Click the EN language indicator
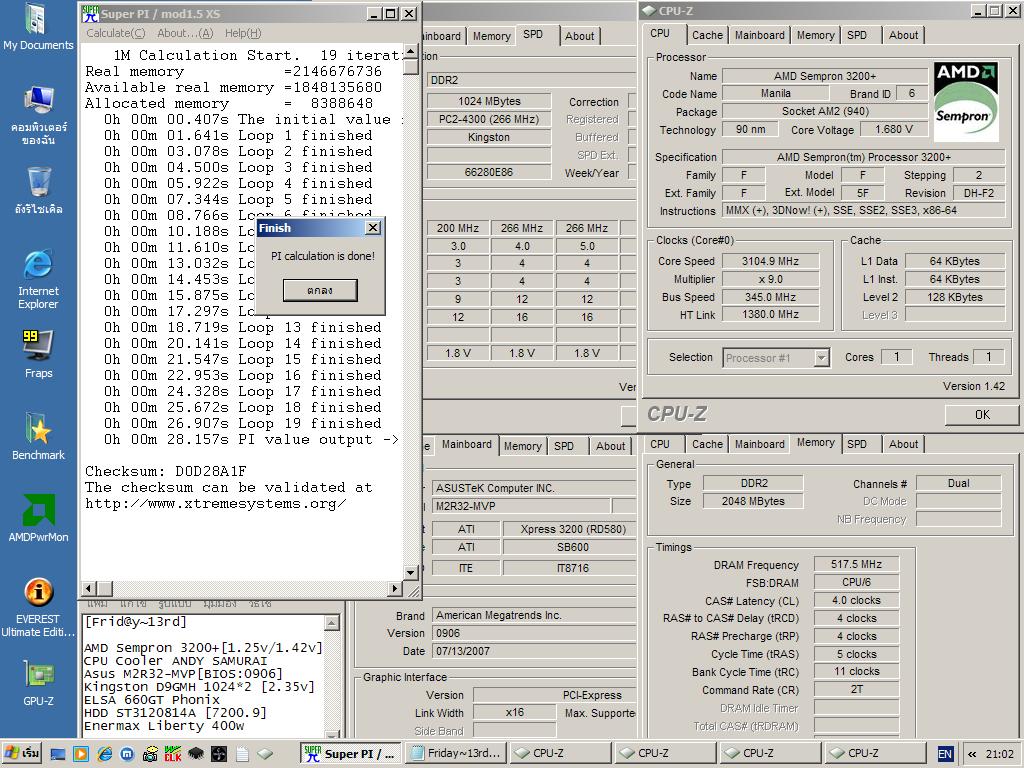This screenshot has width=1024, height=768. (x=945, y=754)
